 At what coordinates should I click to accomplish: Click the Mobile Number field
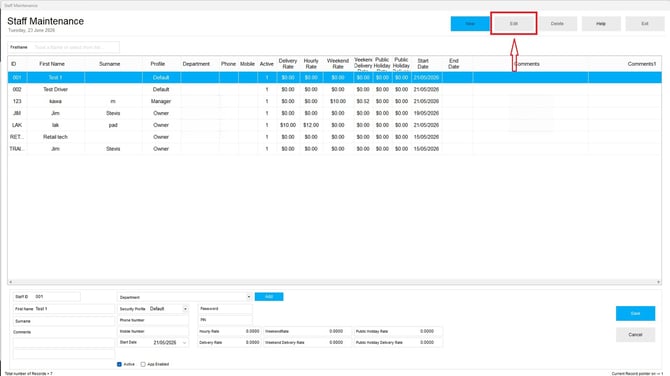pos(153,331)
